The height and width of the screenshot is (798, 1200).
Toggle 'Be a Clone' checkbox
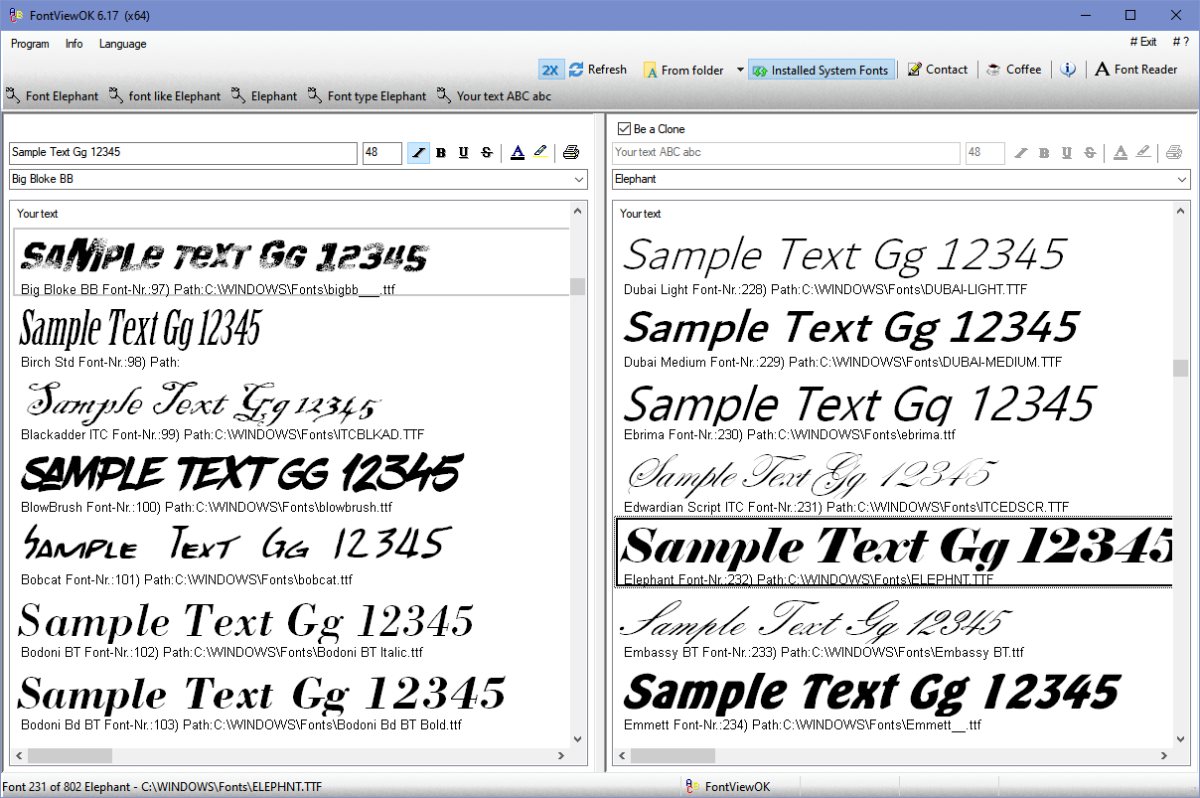625,129
